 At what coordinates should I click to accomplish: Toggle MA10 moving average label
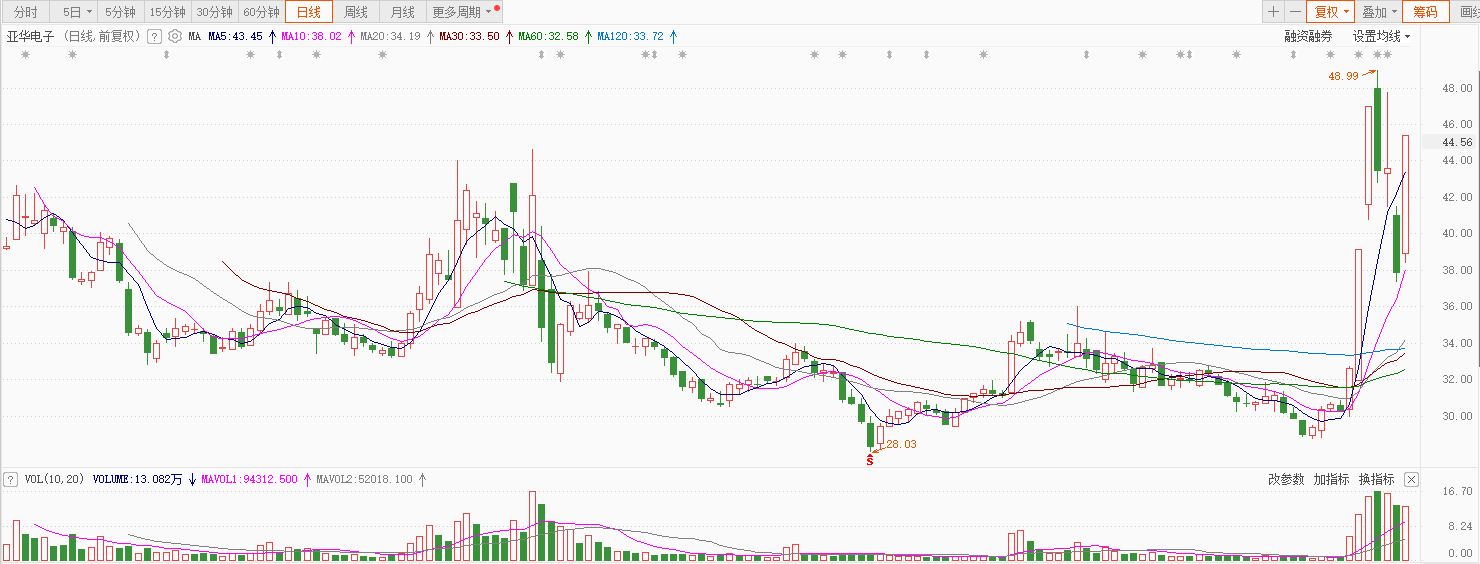click(311, 36)
